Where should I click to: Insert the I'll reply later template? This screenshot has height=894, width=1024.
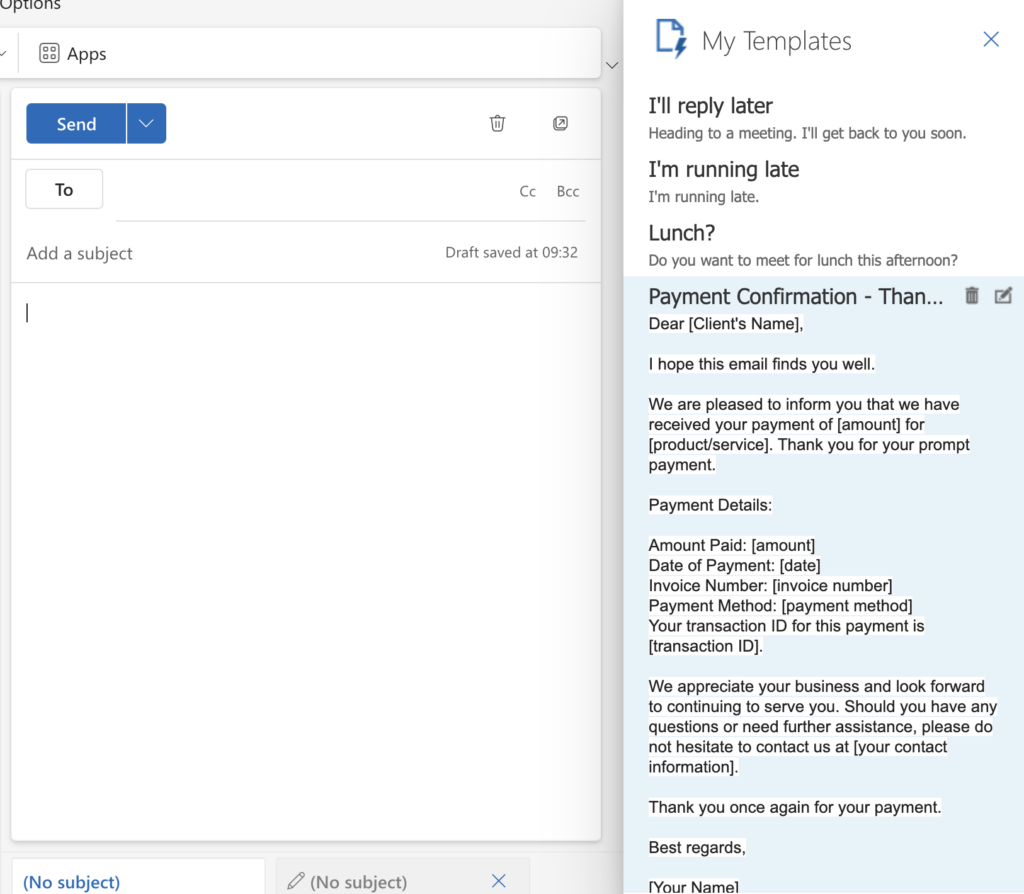(x=824, y=118)
